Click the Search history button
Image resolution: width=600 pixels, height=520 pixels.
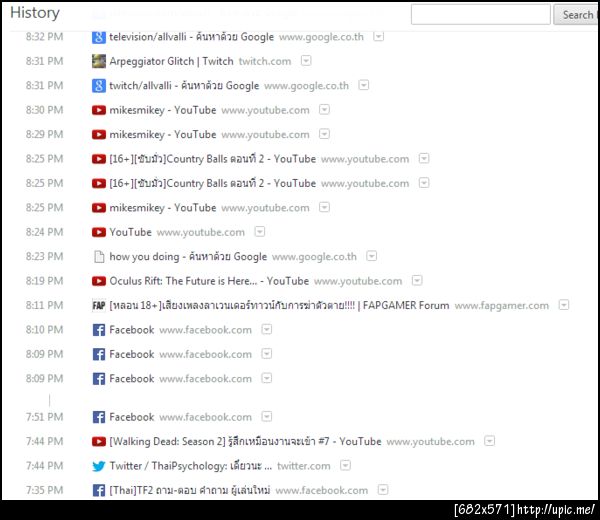point(576,15)
